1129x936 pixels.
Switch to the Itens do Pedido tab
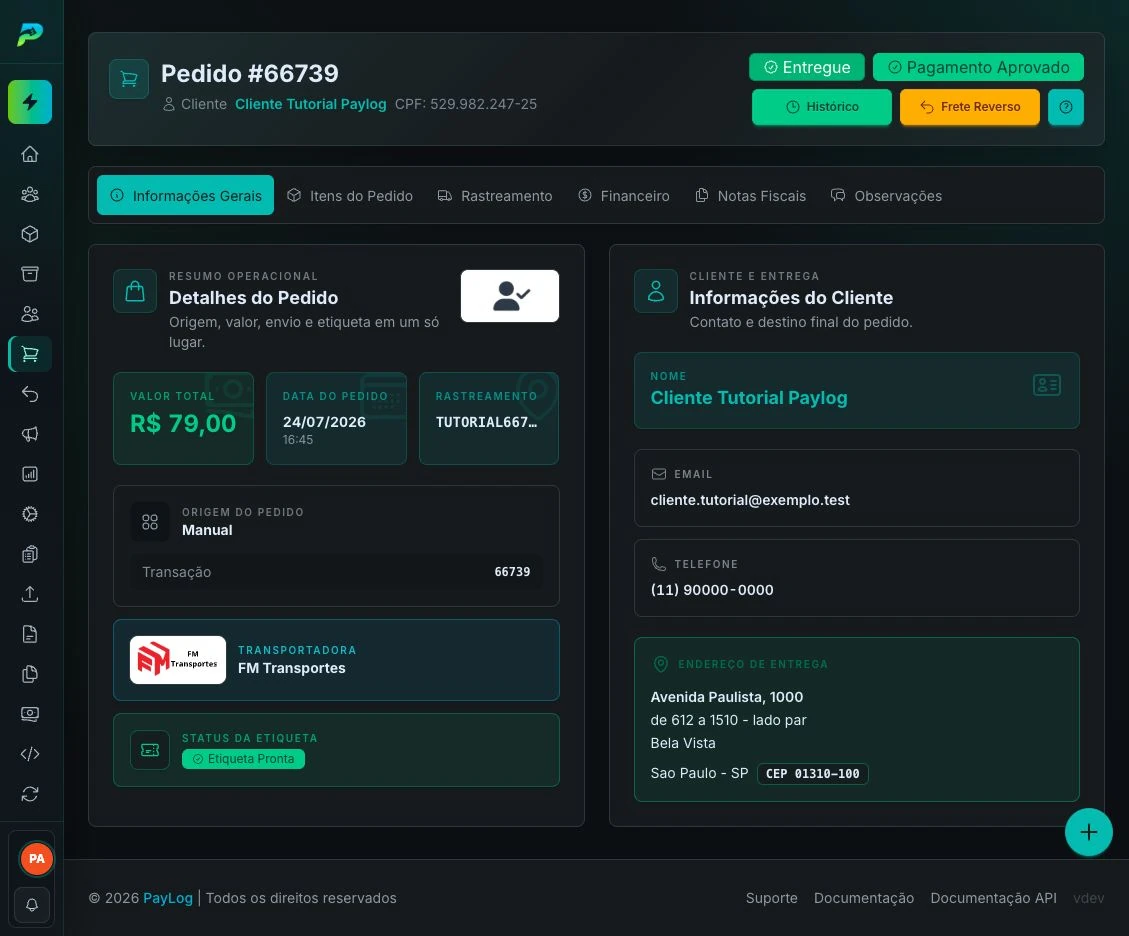(350, 195)
